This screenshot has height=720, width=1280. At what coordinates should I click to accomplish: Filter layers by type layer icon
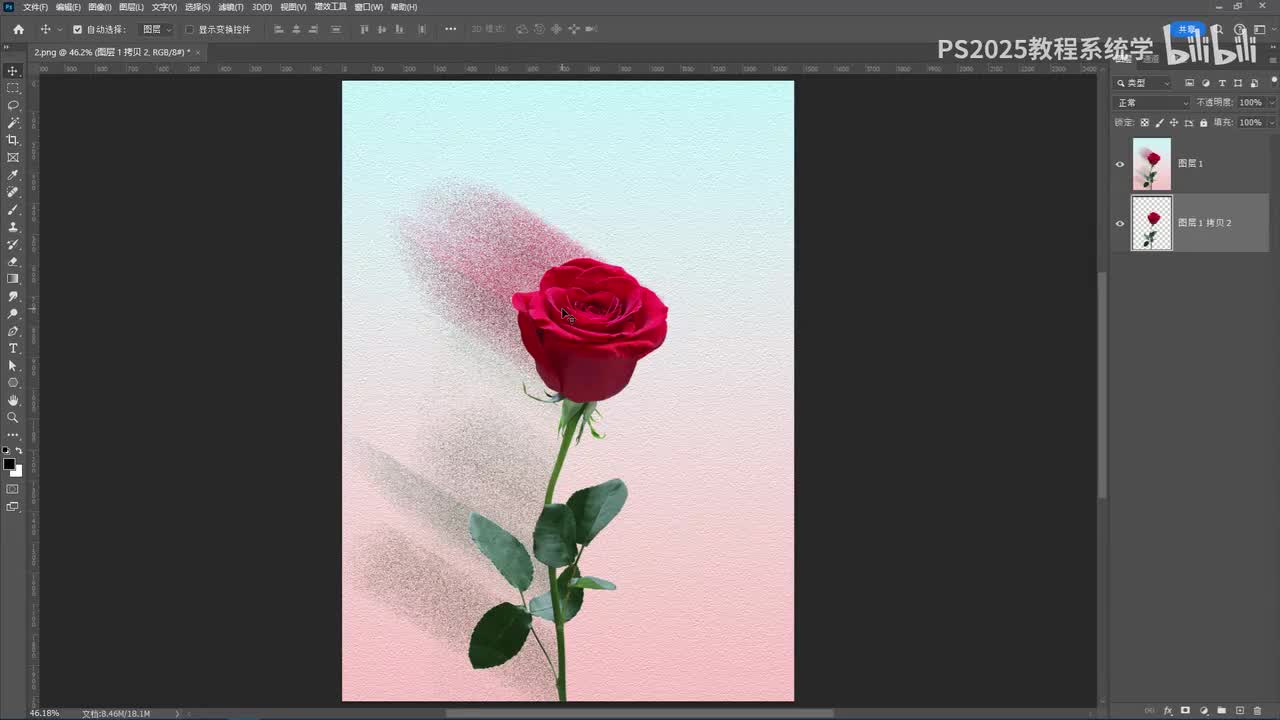1222,83
